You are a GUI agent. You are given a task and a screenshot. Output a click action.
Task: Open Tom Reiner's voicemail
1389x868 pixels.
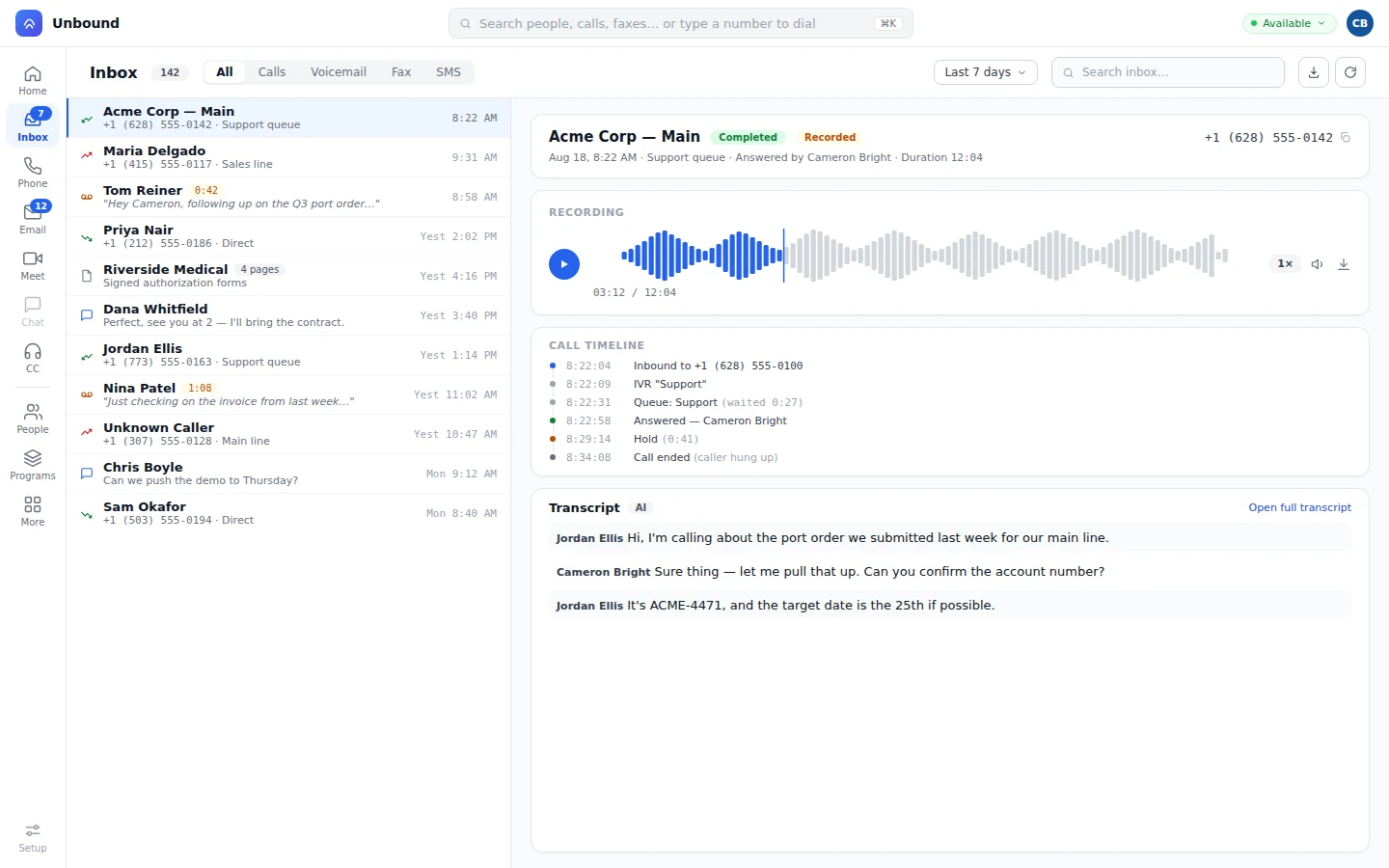288,197
